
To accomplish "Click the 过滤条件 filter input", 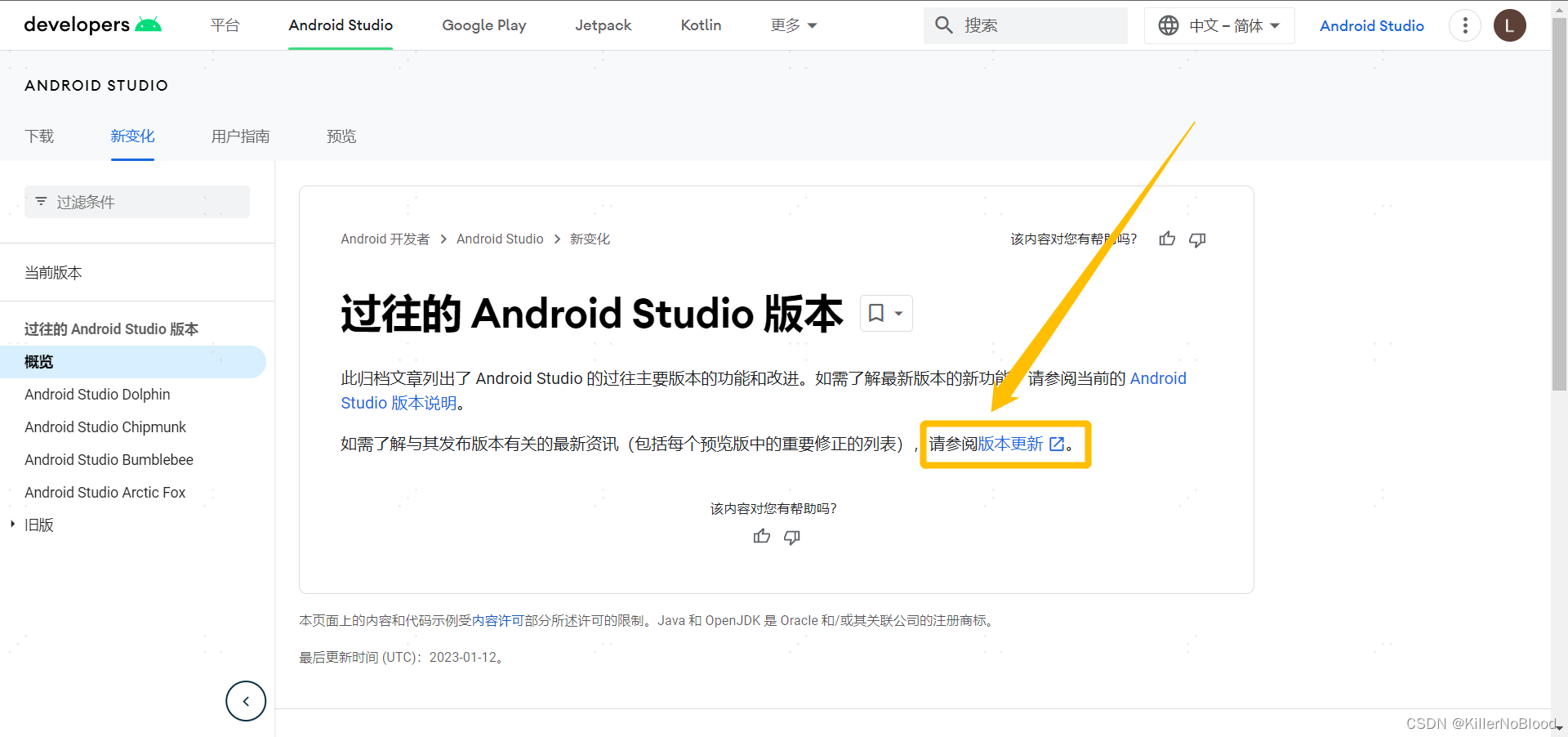I will coord(137,202).
